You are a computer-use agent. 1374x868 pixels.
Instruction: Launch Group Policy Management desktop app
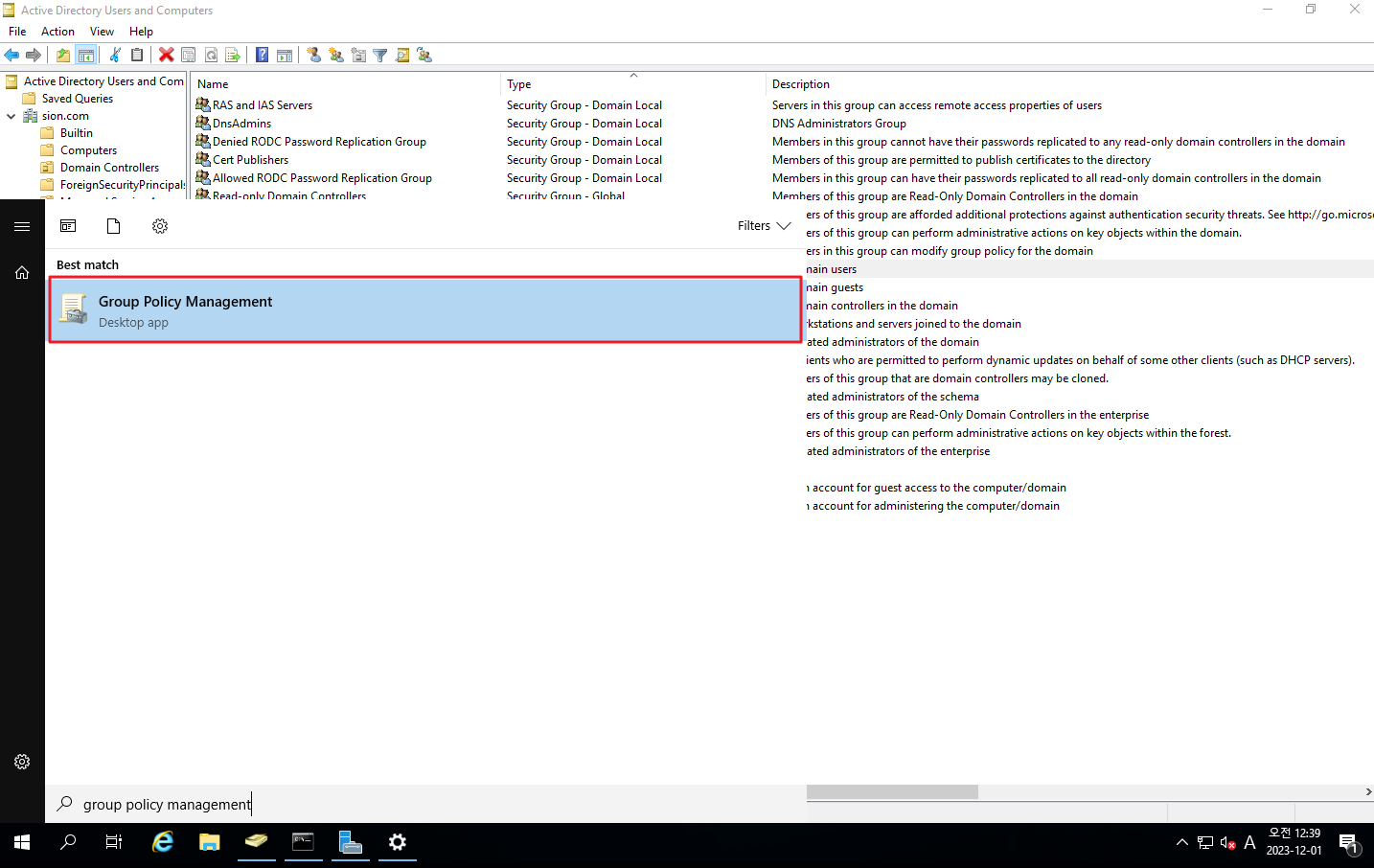pos(425,310)
